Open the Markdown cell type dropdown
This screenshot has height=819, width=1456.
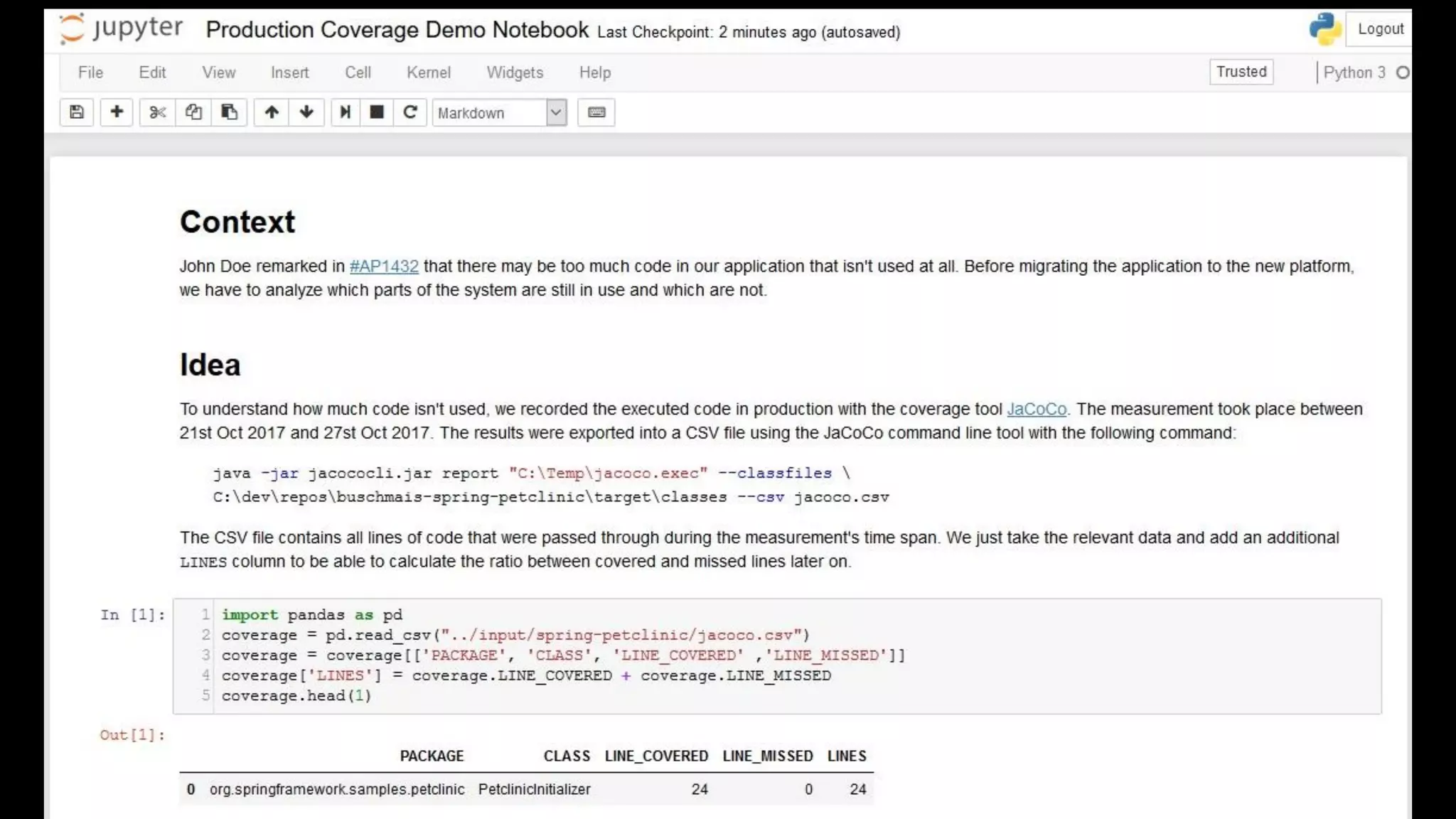[x=499, y=112]
